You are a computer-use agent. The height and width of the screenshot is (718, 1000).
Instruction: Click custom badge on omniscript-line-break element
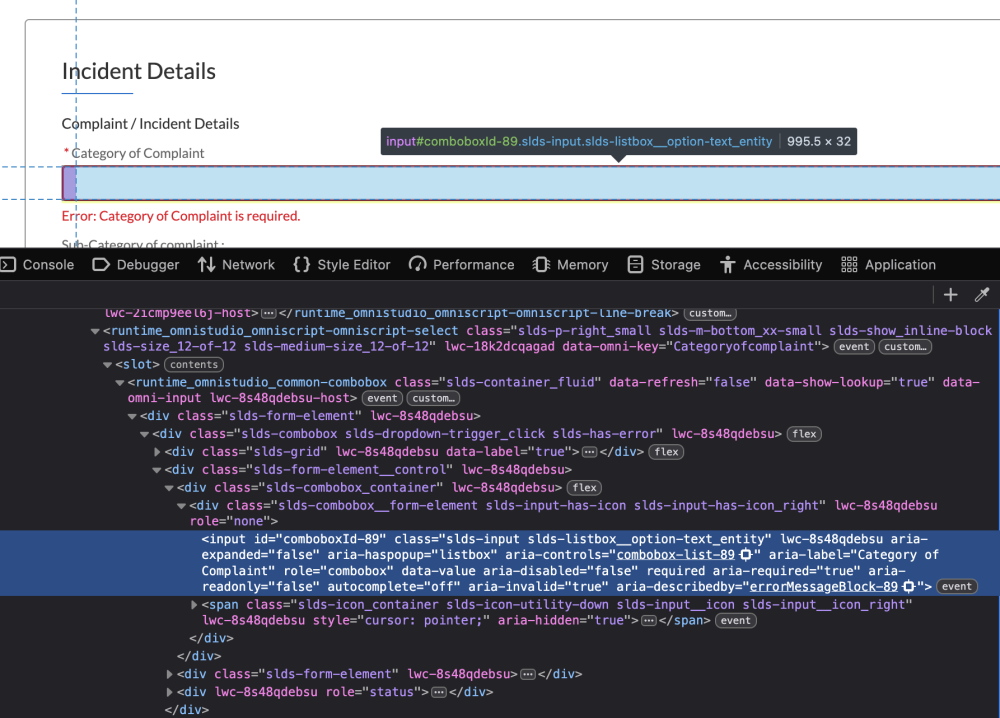click(x=710, y=313)
